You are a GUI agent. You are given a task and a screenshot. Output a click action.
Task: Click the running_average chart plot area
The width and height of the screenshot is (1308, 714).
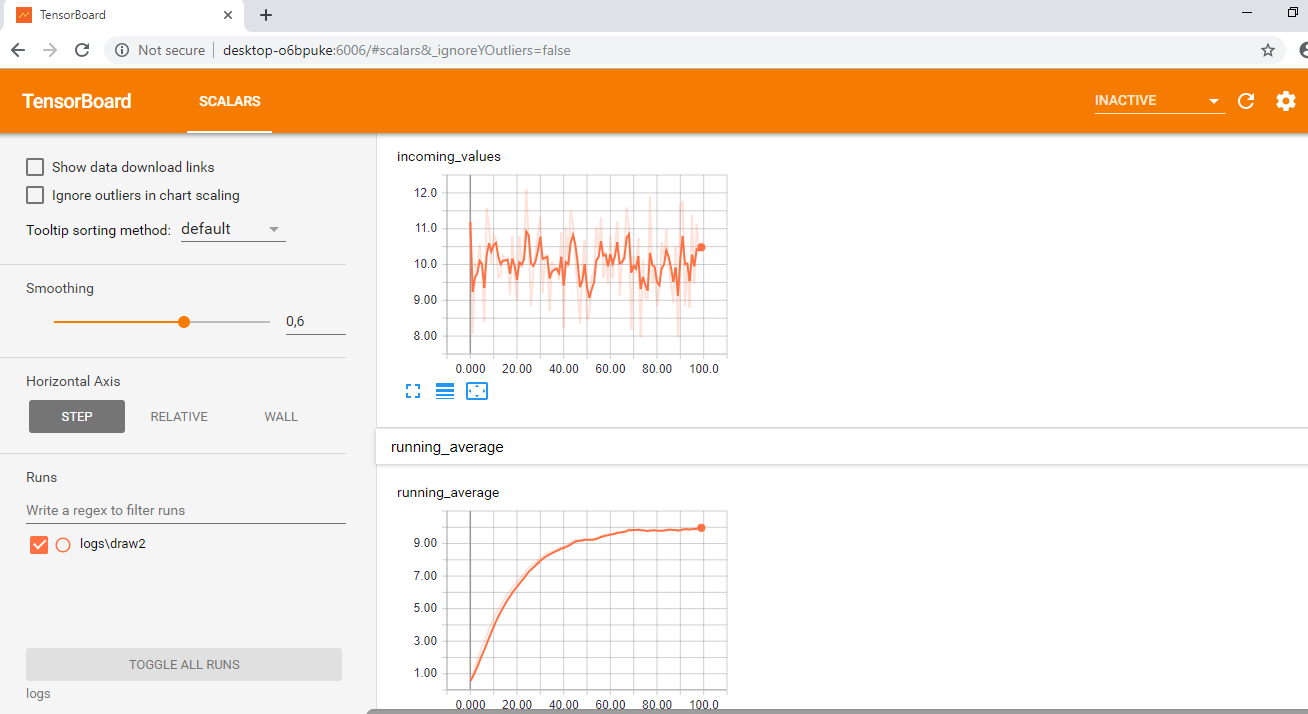[585, 602]
